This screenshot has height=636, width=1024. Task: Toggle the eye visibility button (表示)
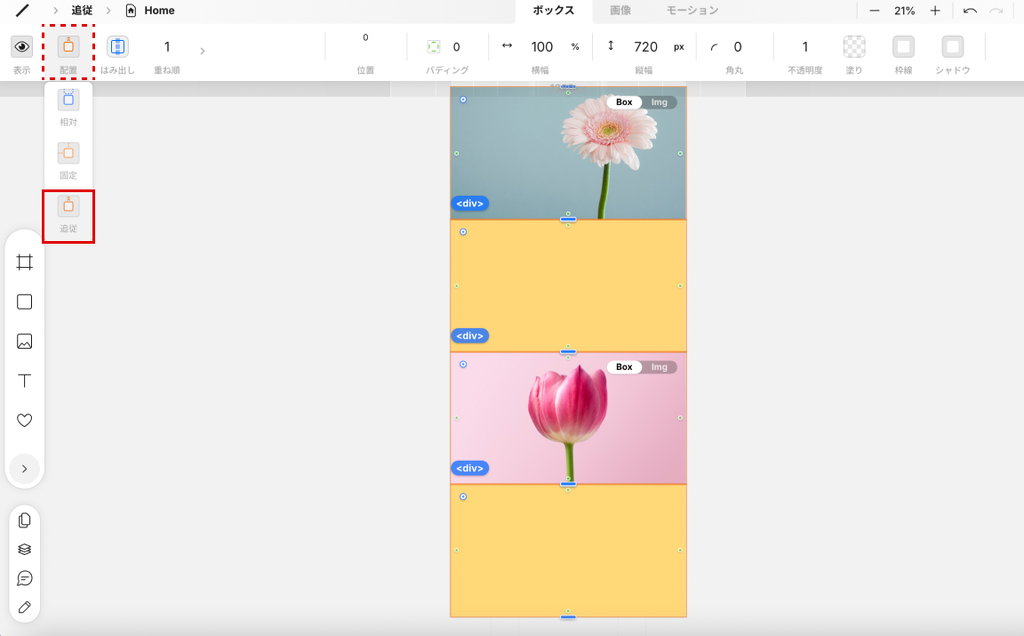pyautogui.click(x=21, y=47)
